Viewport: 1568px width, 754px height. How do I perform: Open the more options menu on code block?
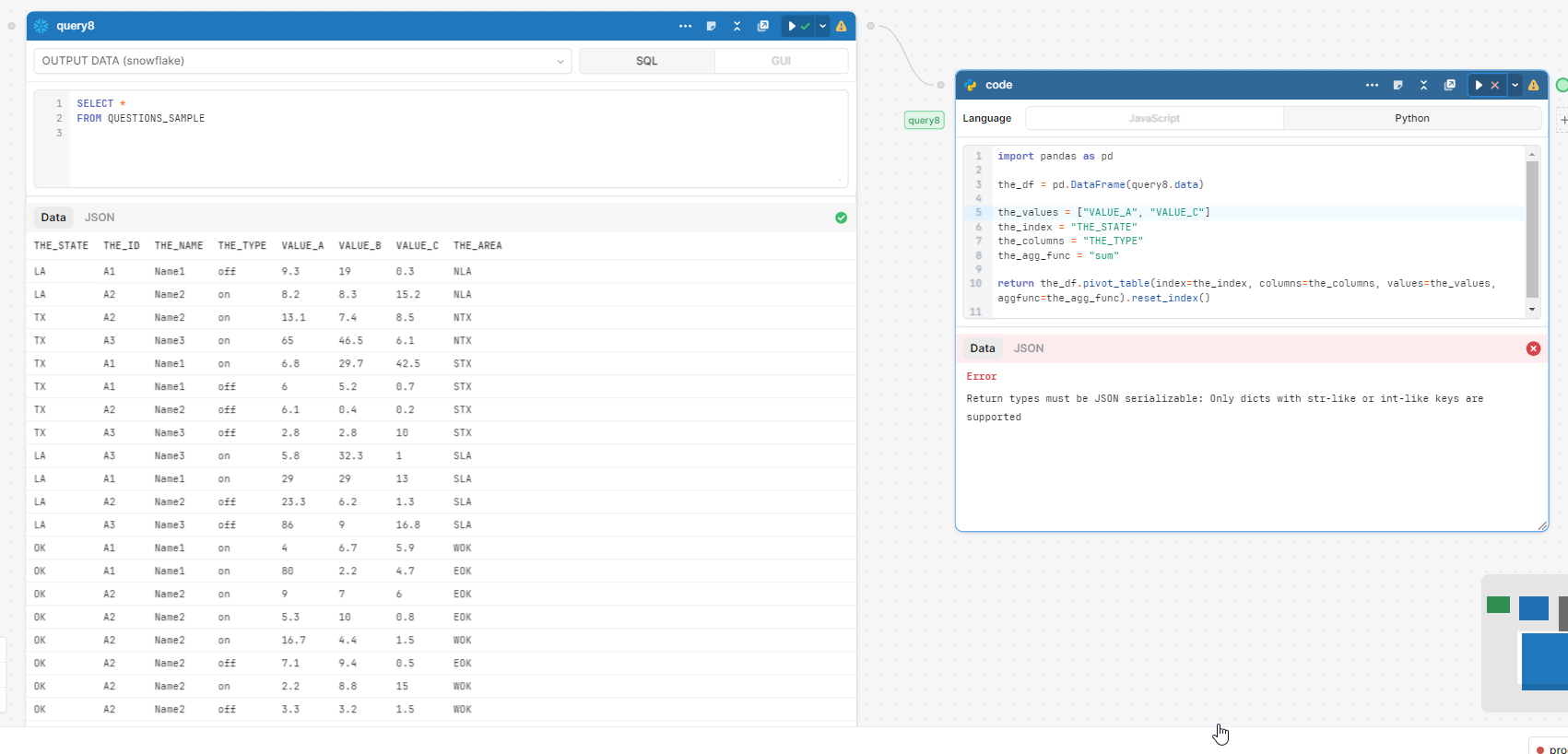(x=1372, y=85)
